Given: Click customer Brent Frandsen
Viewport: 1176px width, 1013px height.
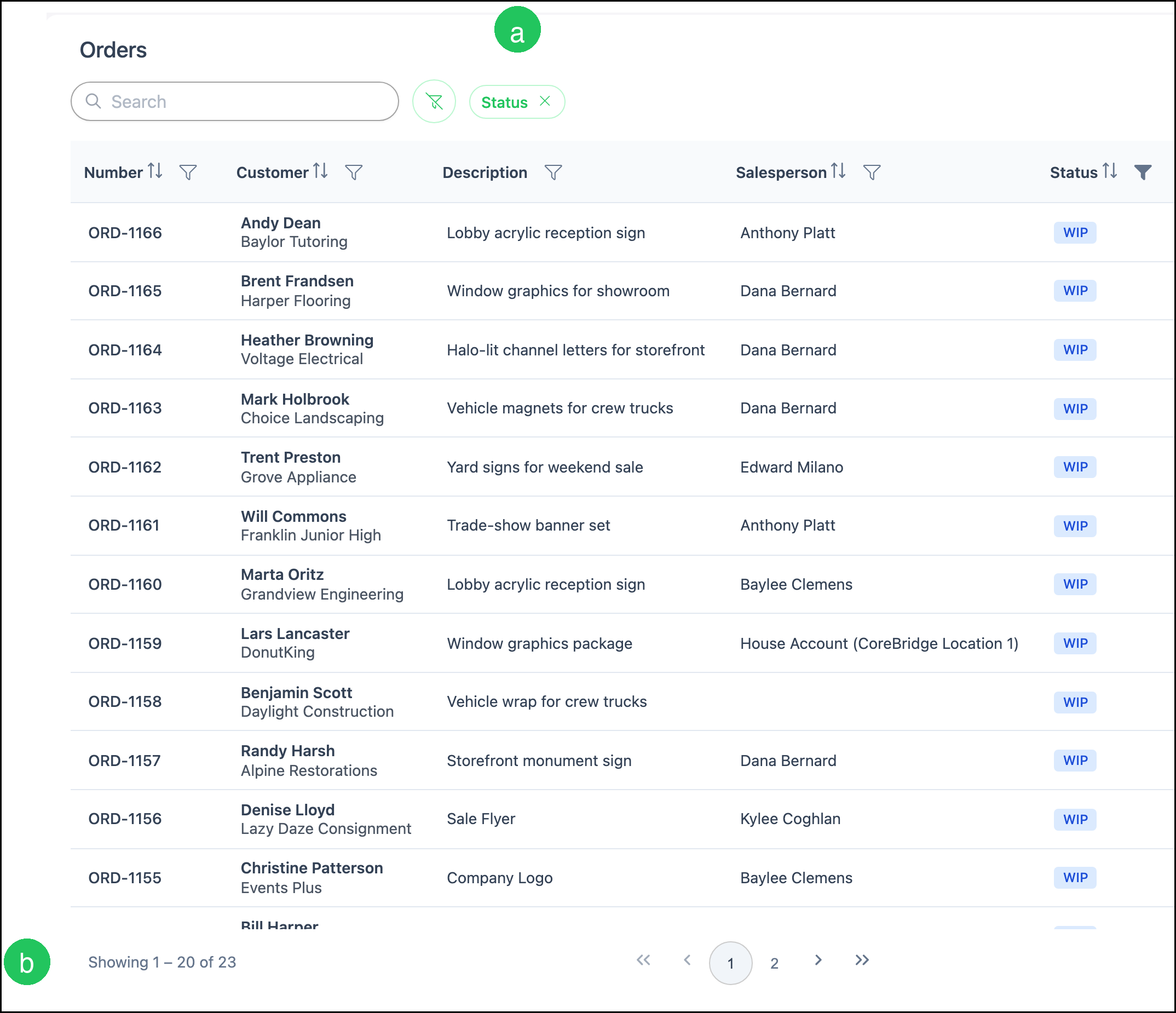Looking at the screenshot, I should (x=297, y=281).
